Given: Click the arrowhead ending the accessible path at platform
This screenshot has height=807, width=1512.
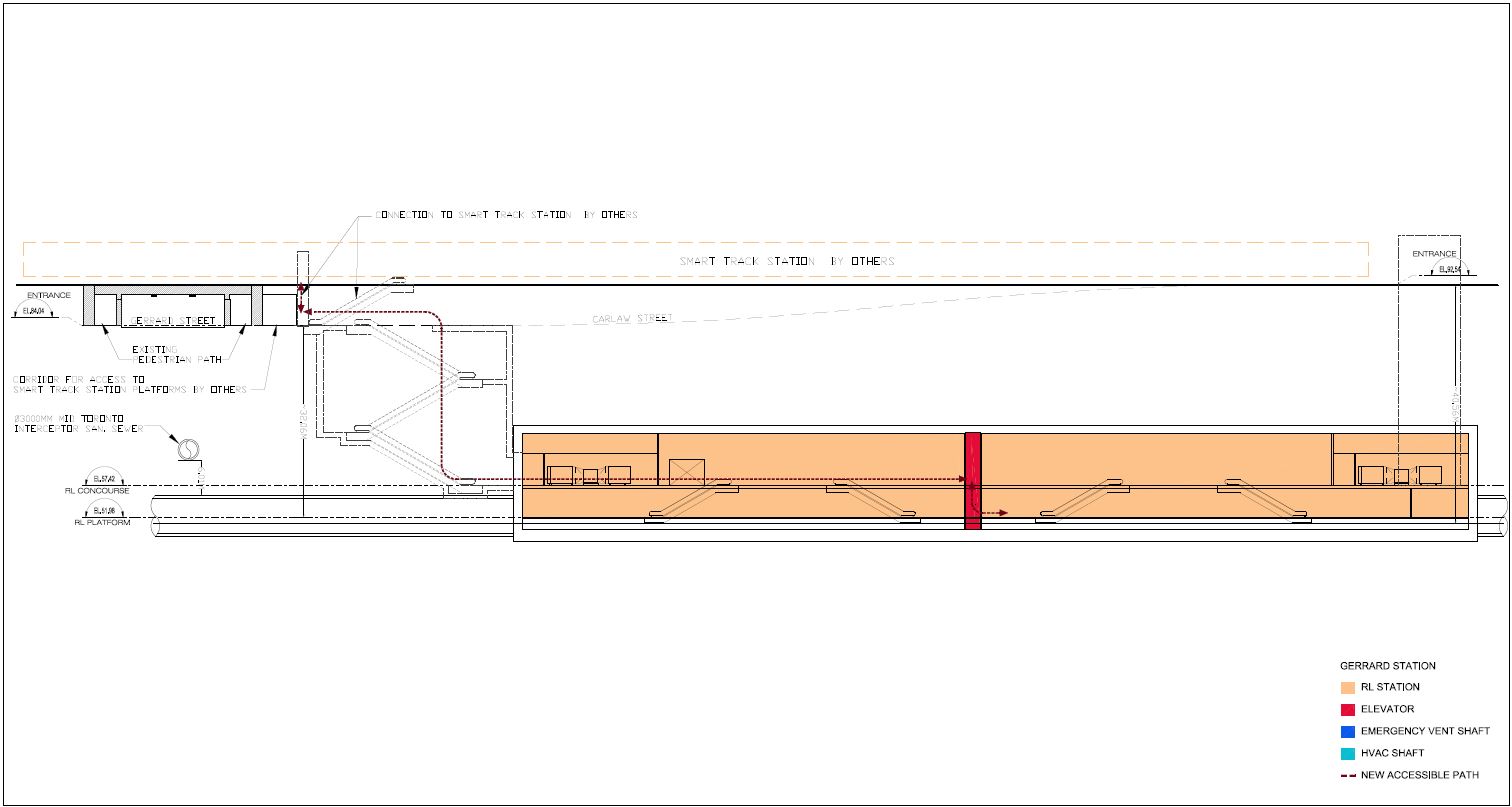Looking at the screenshot, I should tap(1002, 513).
